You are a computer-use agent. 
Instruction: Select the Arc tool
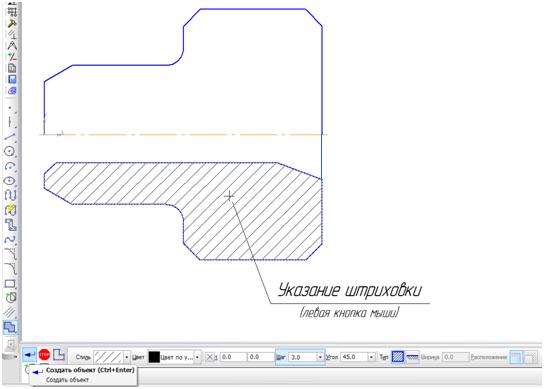click(x=10, y=166)
